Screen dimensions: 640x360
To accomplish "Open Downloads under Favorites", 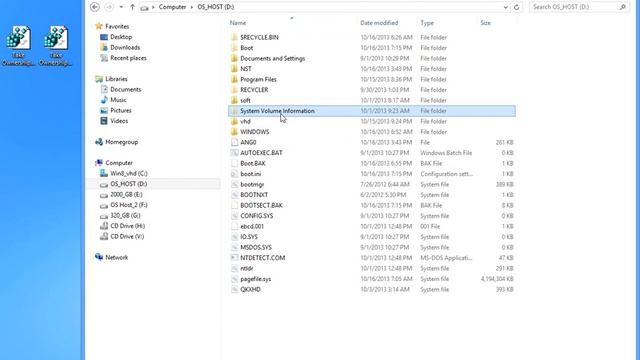I will pos(125,47).
